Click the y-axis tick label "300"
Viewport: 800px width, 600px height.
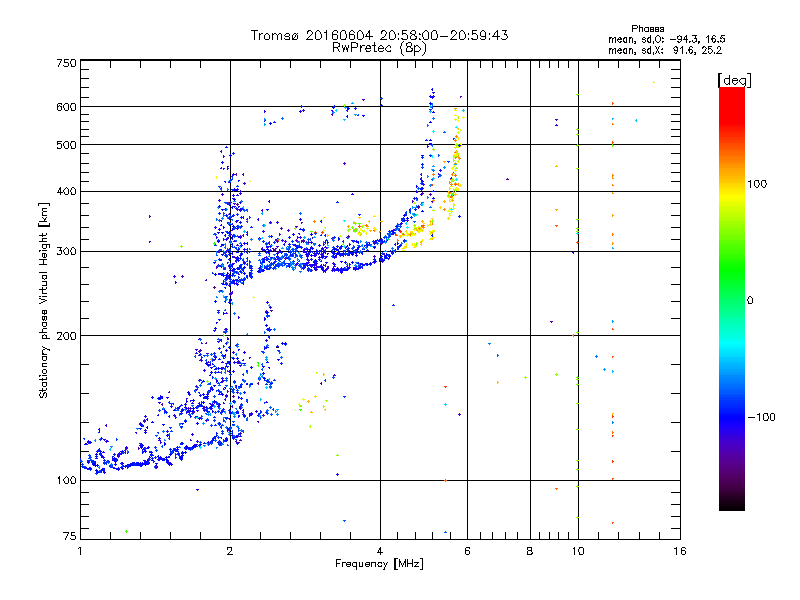pos(66,252)
